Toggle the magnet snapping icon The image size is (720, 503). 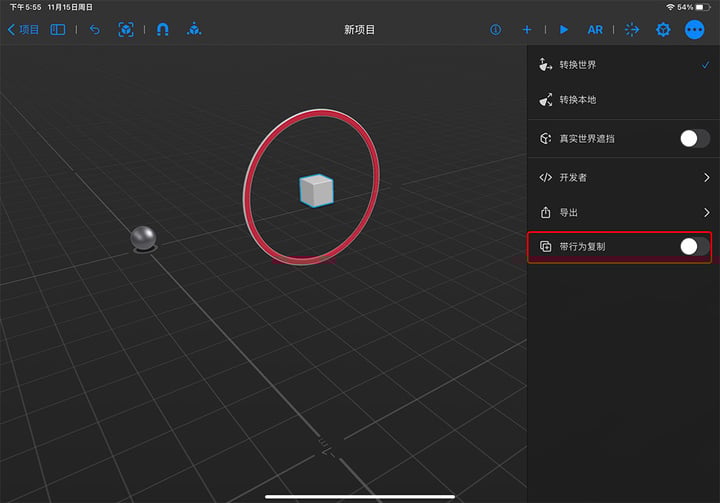(x=163, y=30)
